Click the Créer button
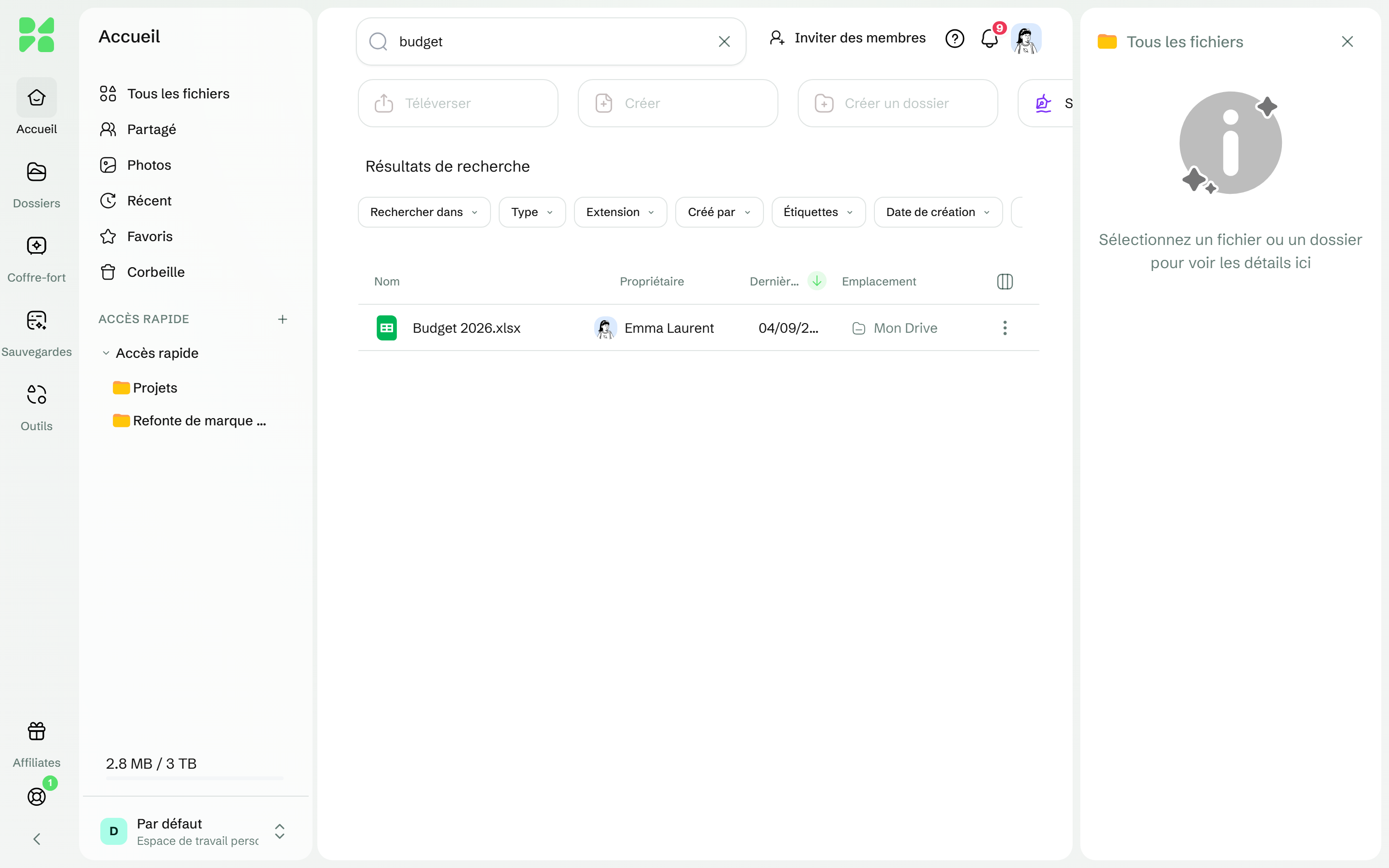This screenshot has width=1389, height=868. pyautogui.click(x=678, y=103)
